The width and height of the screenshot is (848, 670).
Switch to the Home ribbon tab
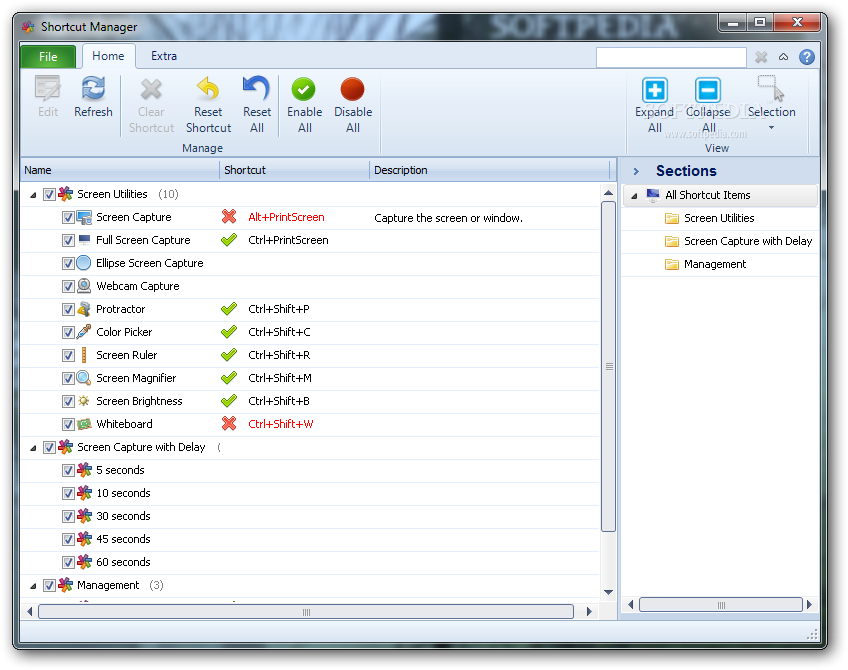point(108,56)
